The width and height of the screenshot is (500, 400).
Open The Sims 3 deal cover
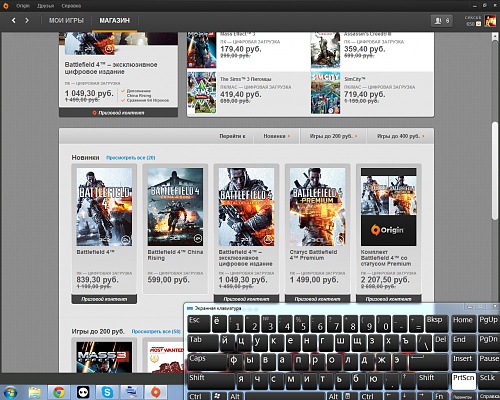tap(202, 93)
